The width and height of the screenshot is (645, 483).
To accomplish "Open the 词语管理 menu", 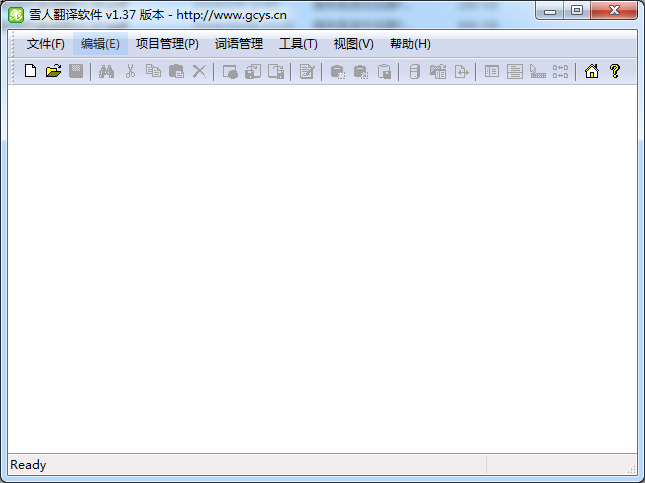I will pyautogui.click(x=239, y=44).
